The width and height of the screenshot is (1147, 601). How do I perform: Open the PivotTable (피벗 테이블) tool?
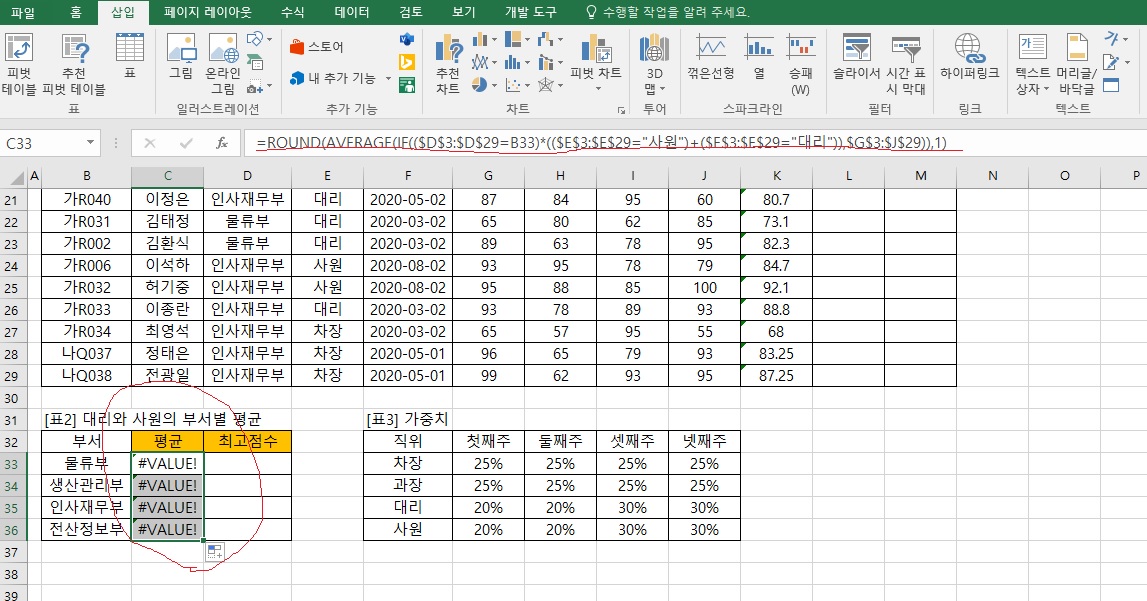(19, 64)
